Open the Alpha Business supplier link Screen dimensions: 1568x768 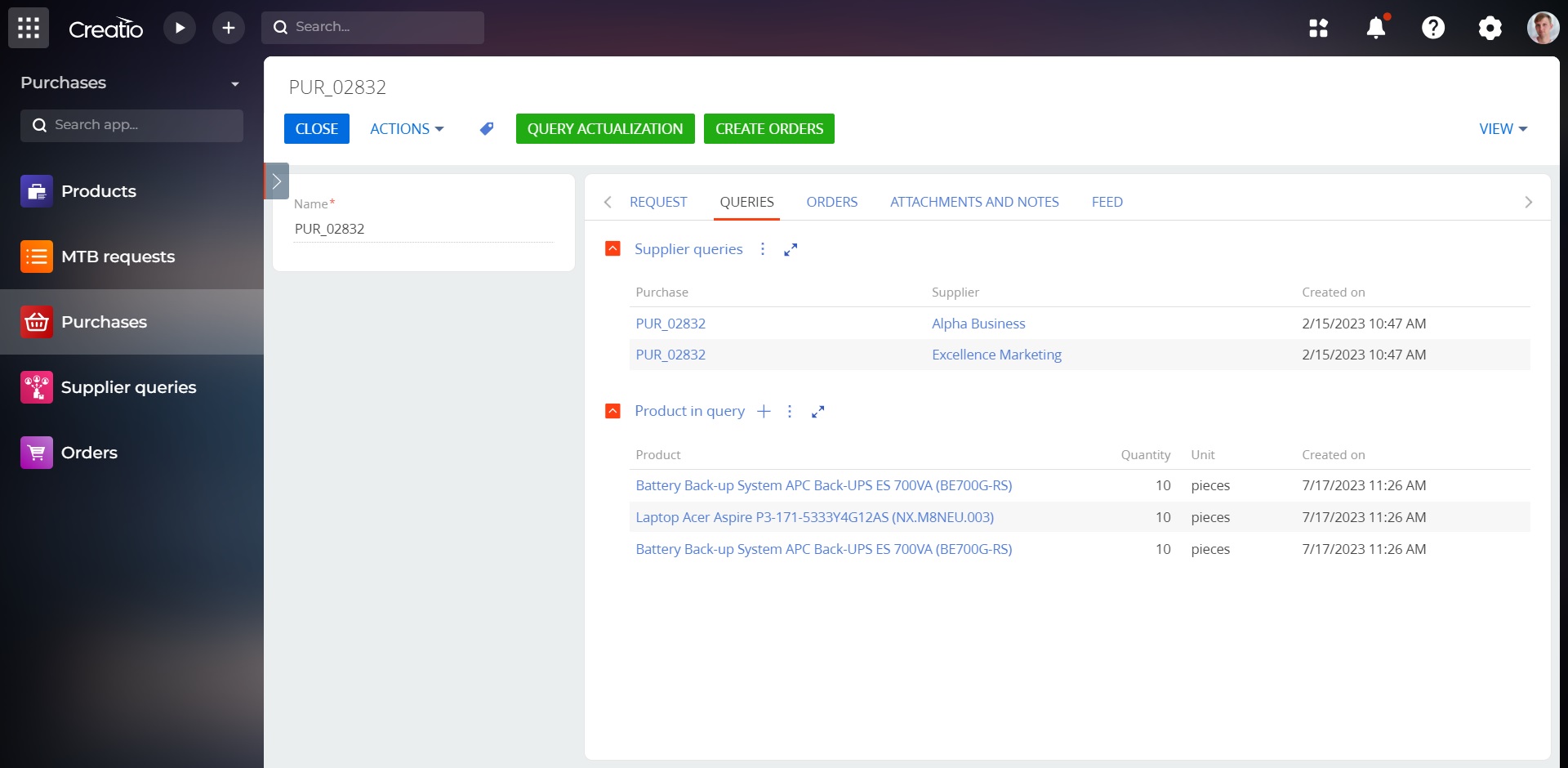(x=978, y=324)
